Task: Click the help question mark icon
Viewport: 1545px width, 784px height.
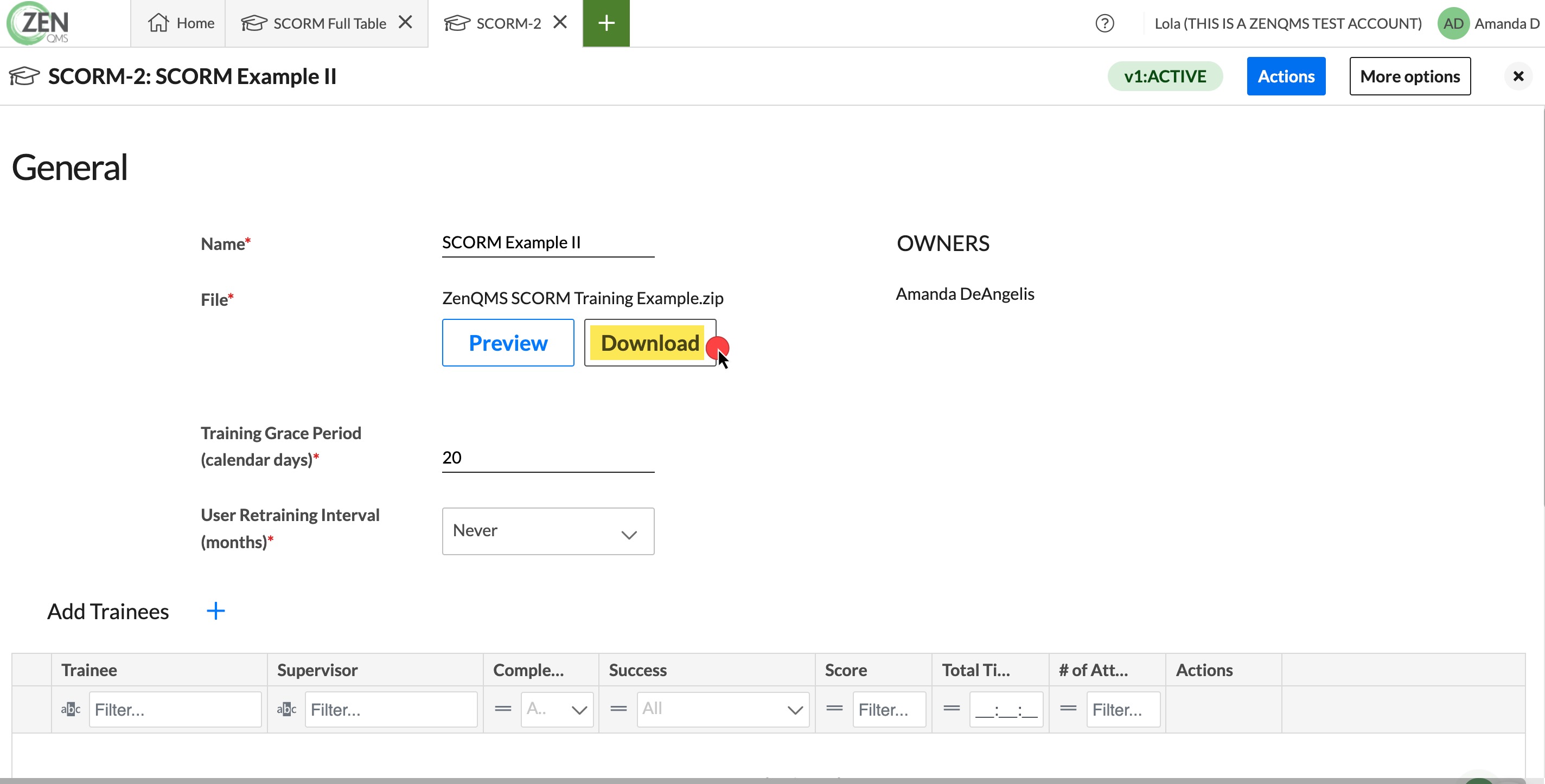Action: point(1104,23)
